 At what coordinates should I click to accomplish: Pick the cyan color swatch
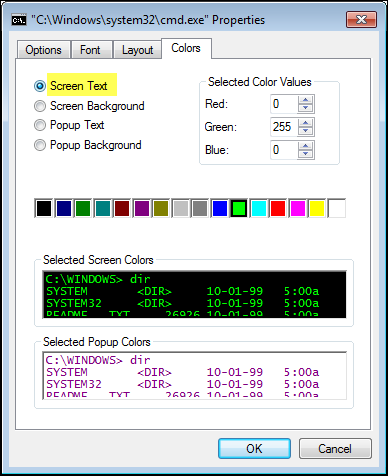pos(259,208)
